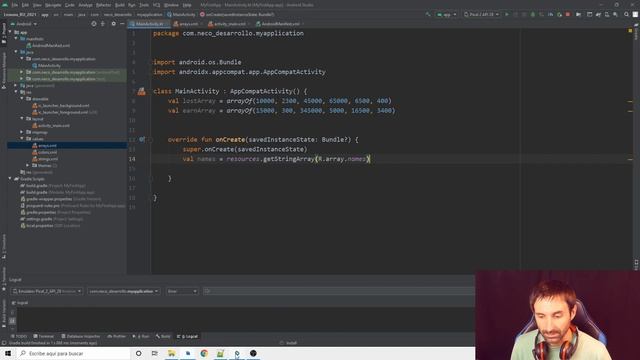
Task: Select arrays.xml in project tree
Action: click(x=47, y=145)
